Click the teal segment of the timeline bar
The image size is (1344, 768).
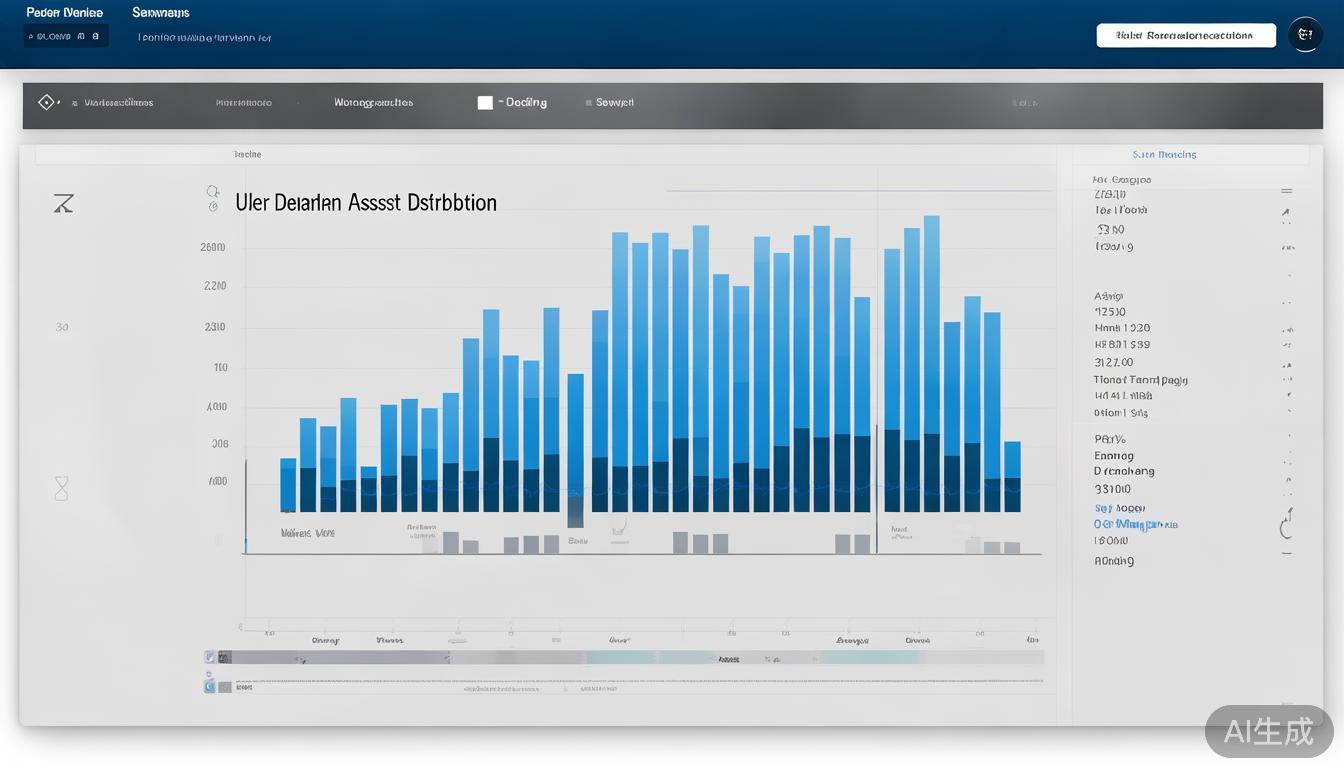(x=620, y=658)
